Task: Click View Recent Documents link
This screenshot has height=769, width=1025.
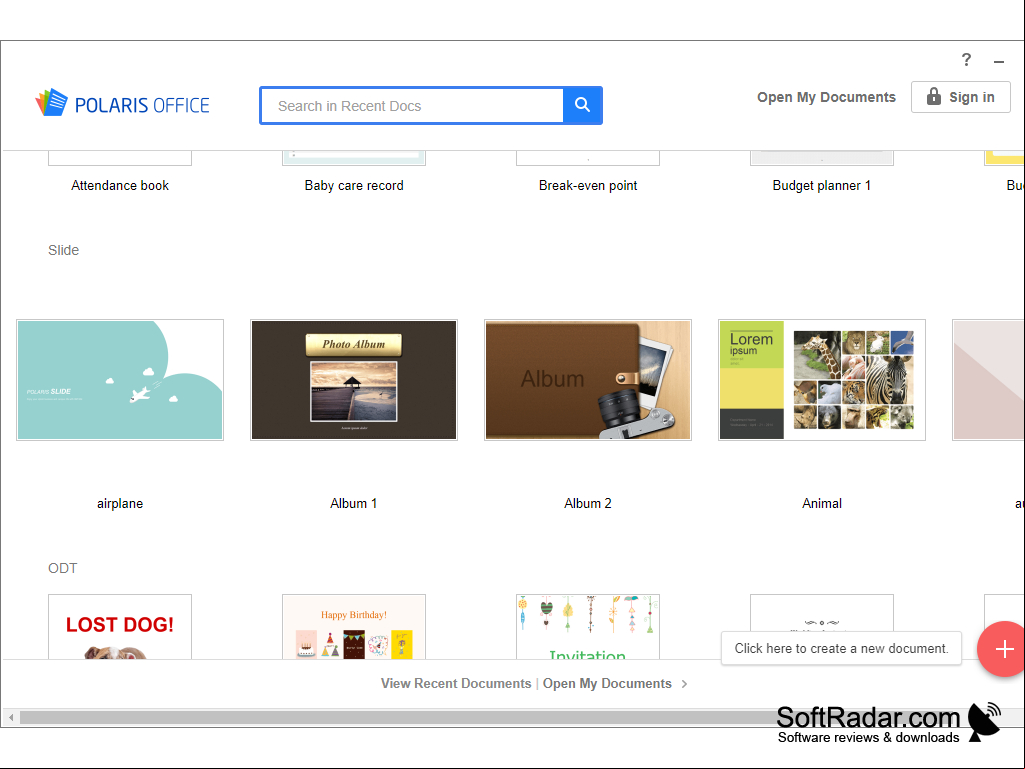Action: click(x=456, y=683)
